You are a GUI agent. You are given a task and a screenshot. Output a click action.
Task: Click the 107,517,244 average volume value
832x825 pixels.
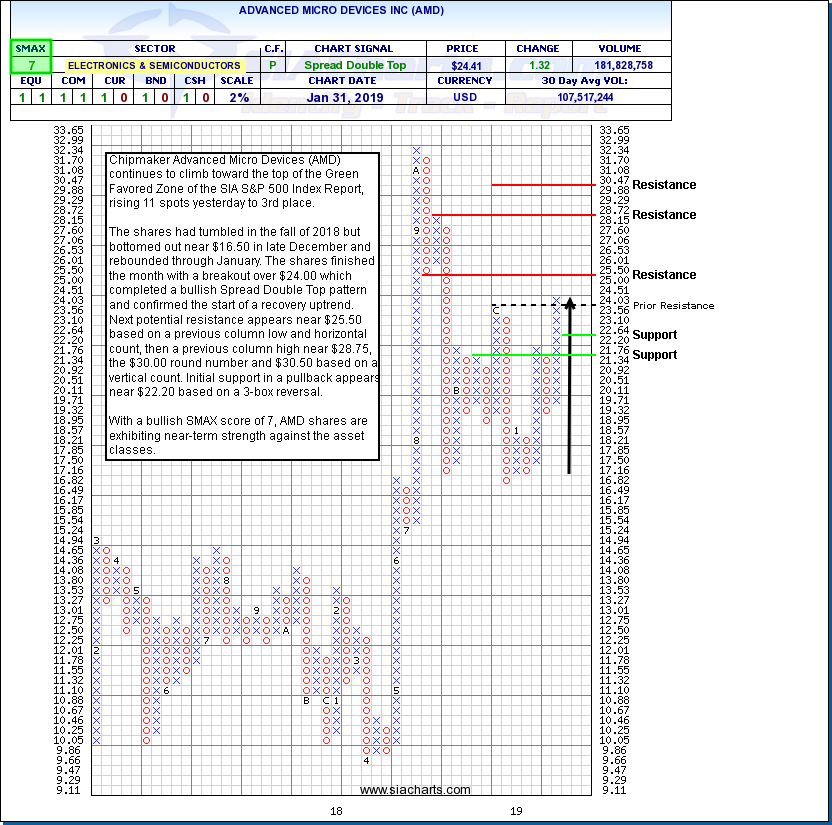pos(588,97)
